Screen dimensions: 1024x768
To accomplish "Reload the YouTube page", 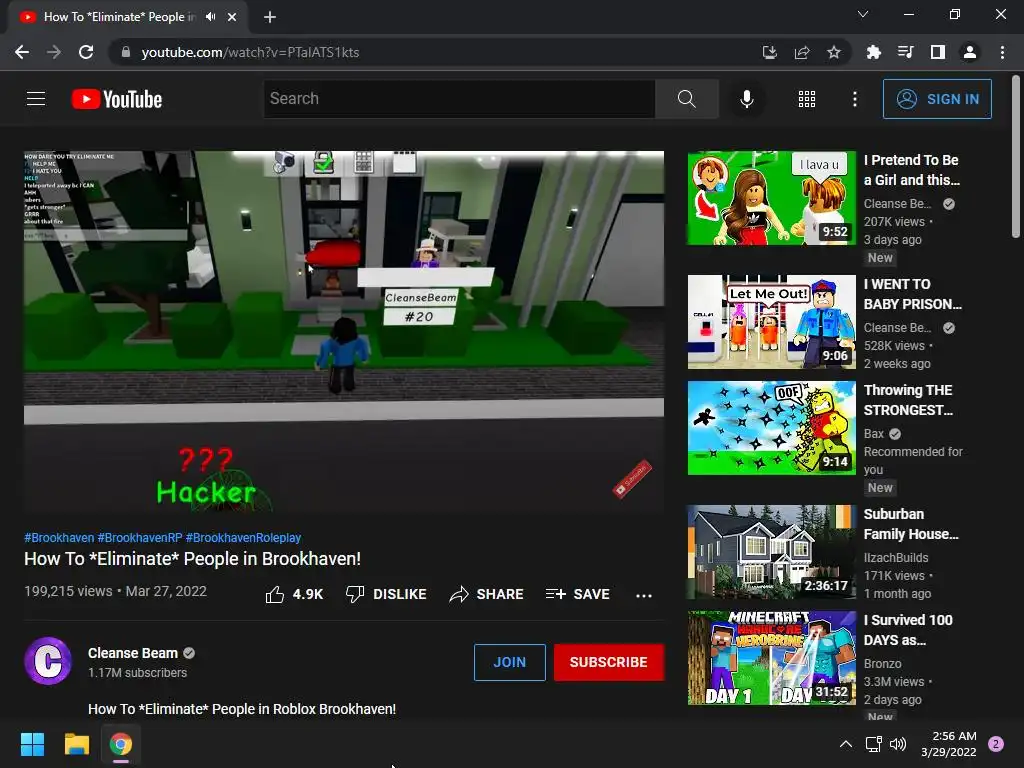I will tap(86, 52).
